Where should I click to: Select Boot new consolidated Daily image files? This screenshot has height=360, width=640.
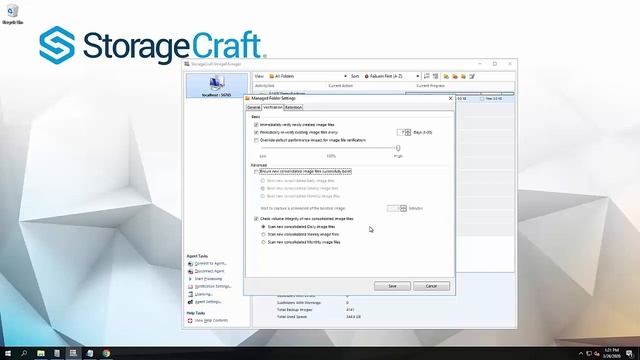[263, 180]
